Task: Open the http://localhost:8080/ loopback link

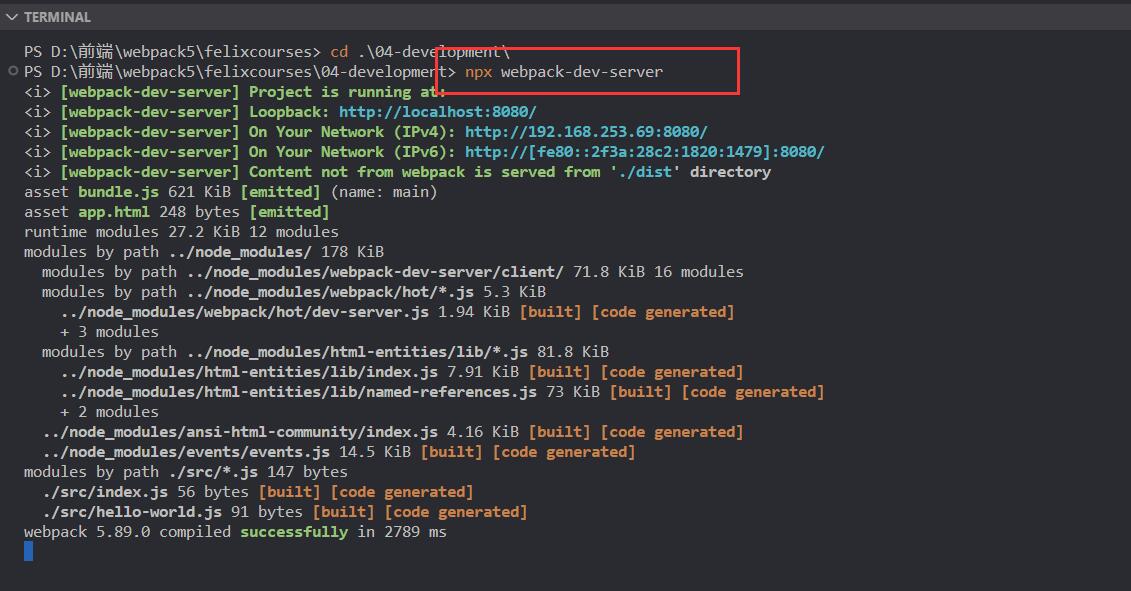Action: click(x=438, y=112)
